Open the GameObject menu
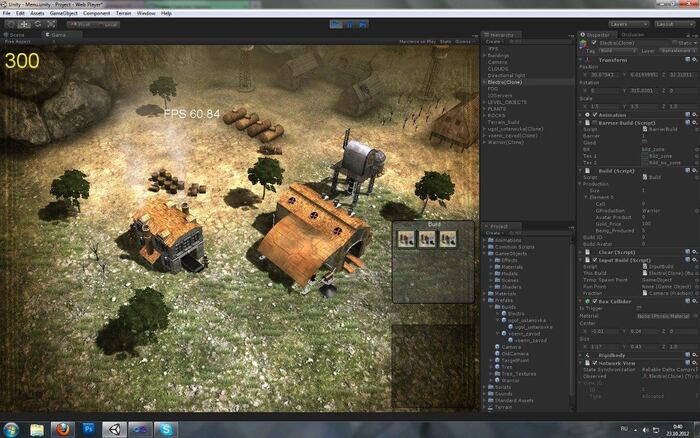Image resolution: width=700 pixels, height=438 pixels. [x=63, y=13]
